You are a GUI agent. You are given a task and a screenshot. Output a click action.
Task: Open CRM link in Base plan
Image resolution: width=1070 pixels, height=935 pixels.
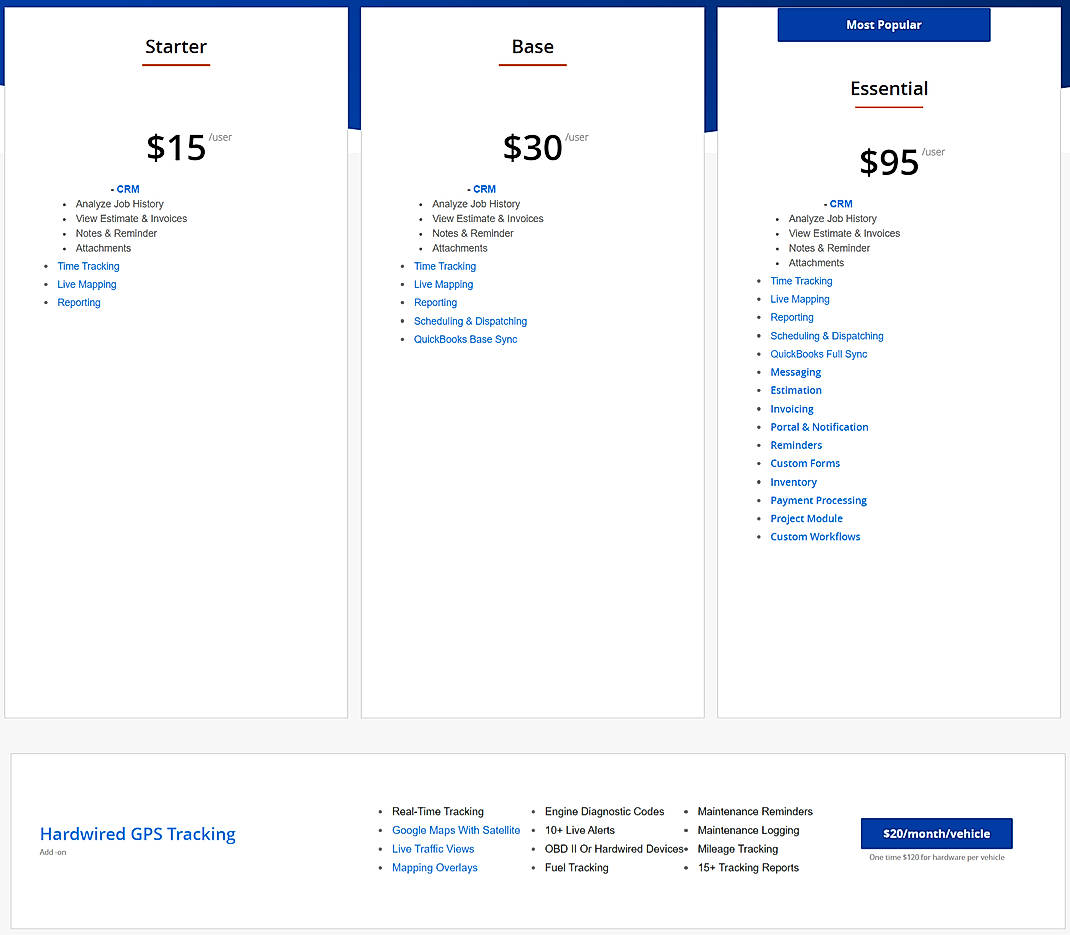point(485,189)
